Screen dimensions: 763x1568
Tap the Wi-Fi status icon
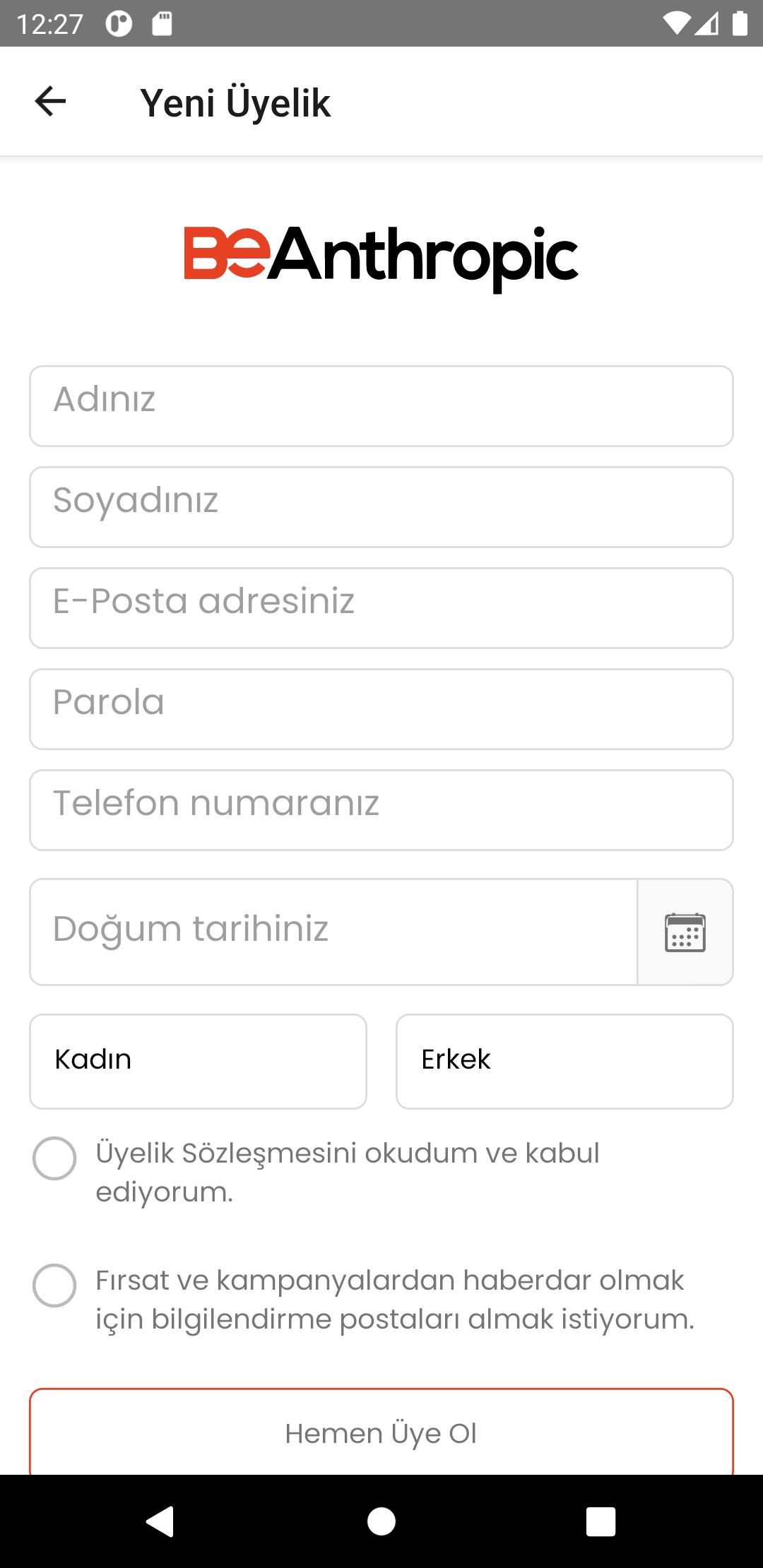(677, 24)
